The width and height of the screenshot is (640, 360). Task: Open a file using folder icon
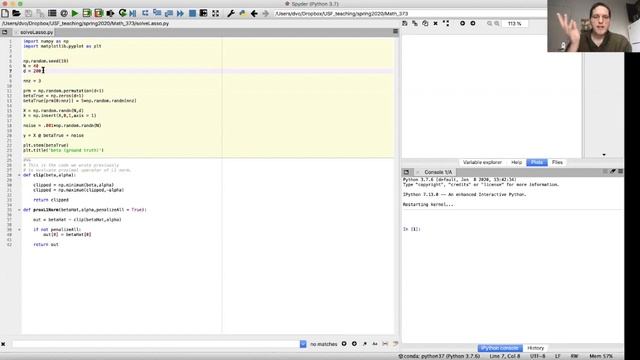click(x=16, y=13)
